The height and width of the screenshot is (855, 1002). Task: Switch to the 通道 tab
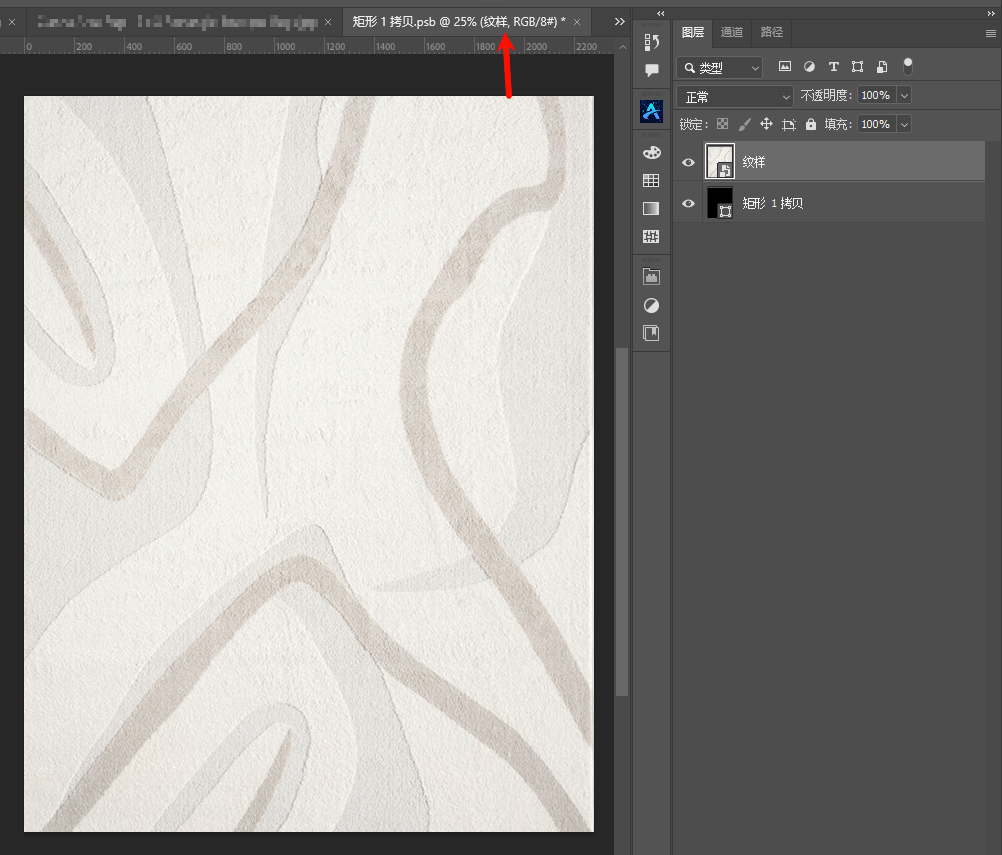click(x=732, y=32)
